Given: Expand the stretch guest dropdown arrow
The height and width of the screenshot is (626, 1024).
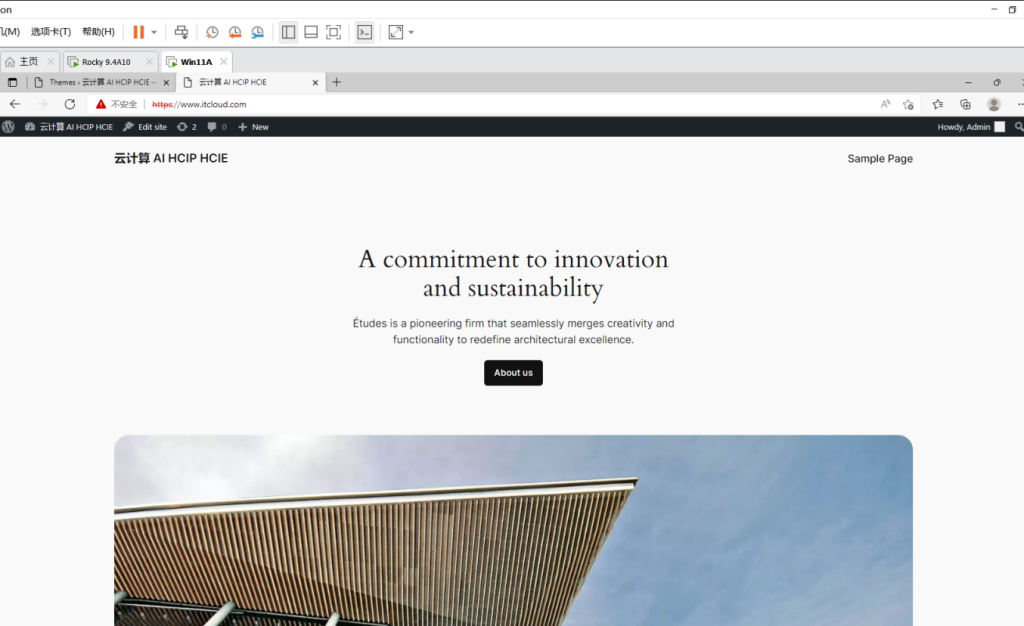Looking at the screenshot, I should (411, 32).
